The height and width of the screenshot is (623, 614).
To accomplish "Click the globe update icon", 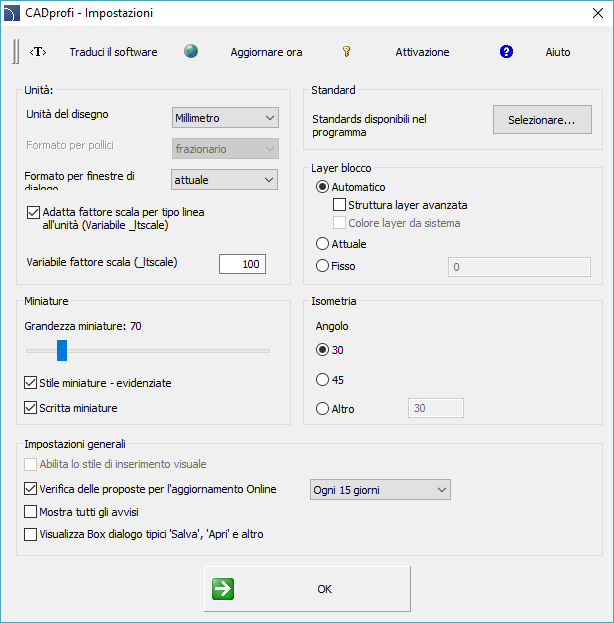I will pyautogui.click(x=191, y=51).
